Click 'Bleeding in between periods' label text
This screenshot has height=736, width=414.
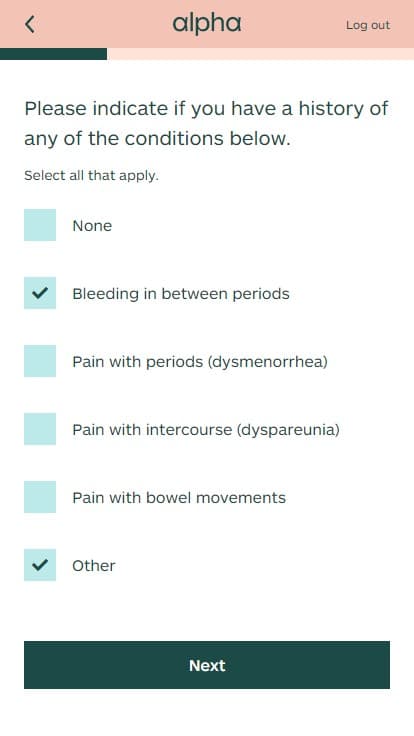click(x=181, y=294)
